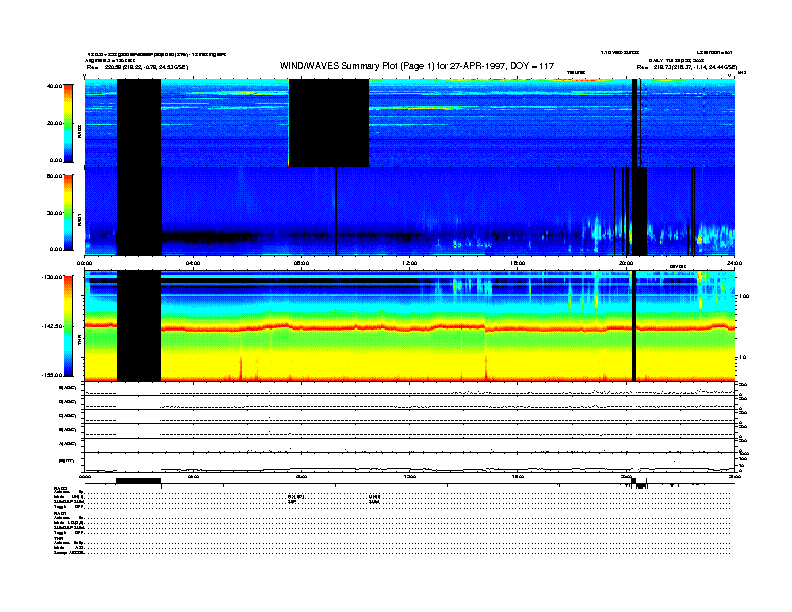Select the 40.00 label on the RAD2 scale

click(54, 86)
